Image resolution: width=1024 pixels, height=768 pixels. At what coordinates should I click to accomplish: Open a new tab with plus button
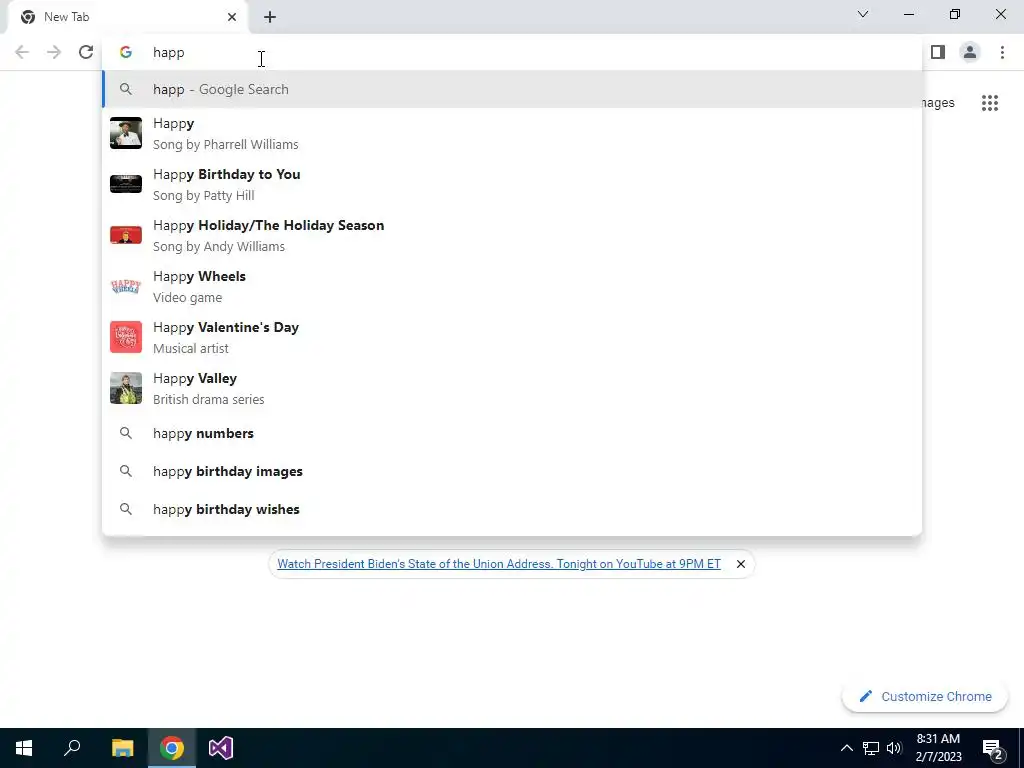click(270, 17)
